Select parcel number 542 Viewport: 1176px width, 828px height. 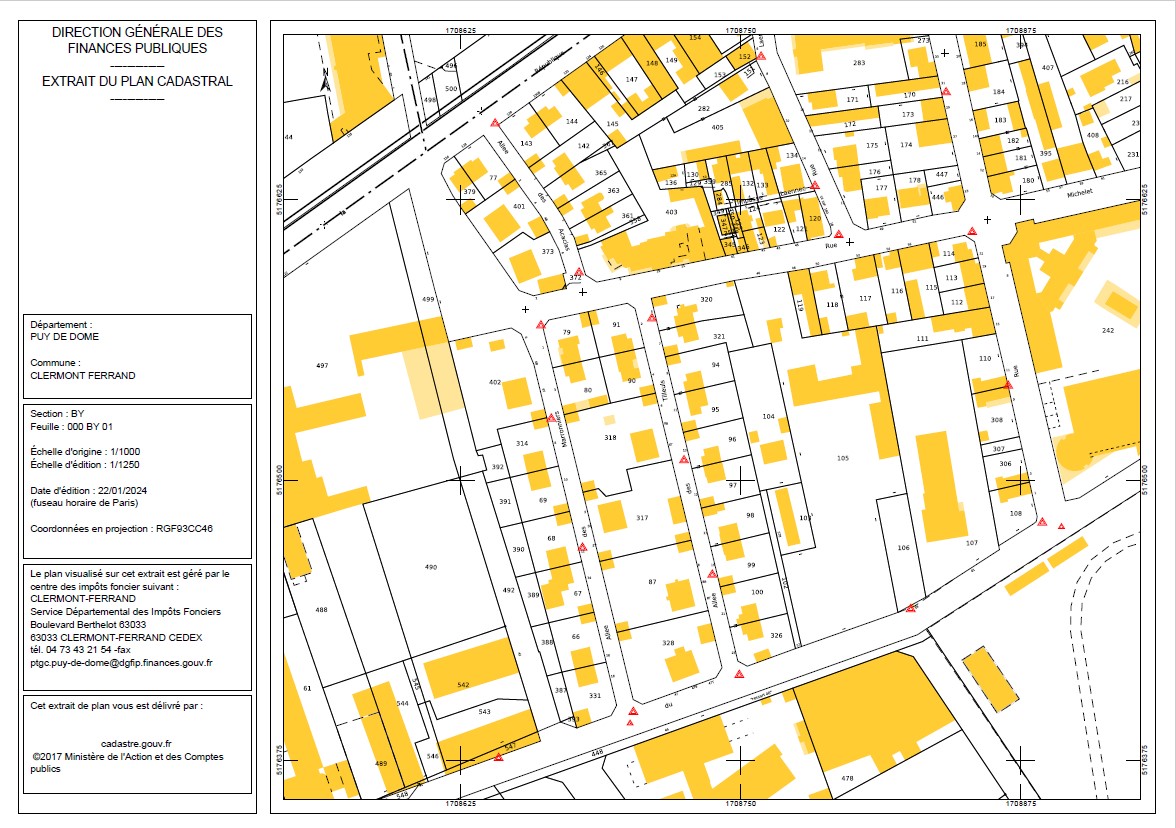(x=463, y=685)
